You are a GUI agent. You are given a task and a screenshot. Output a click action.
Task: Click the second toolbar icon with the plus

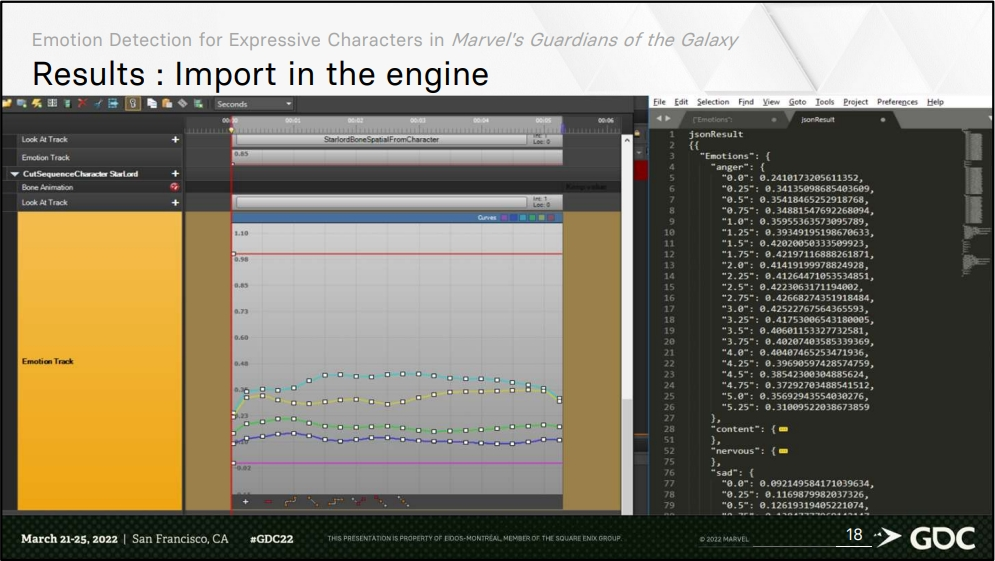pos(22,103)
